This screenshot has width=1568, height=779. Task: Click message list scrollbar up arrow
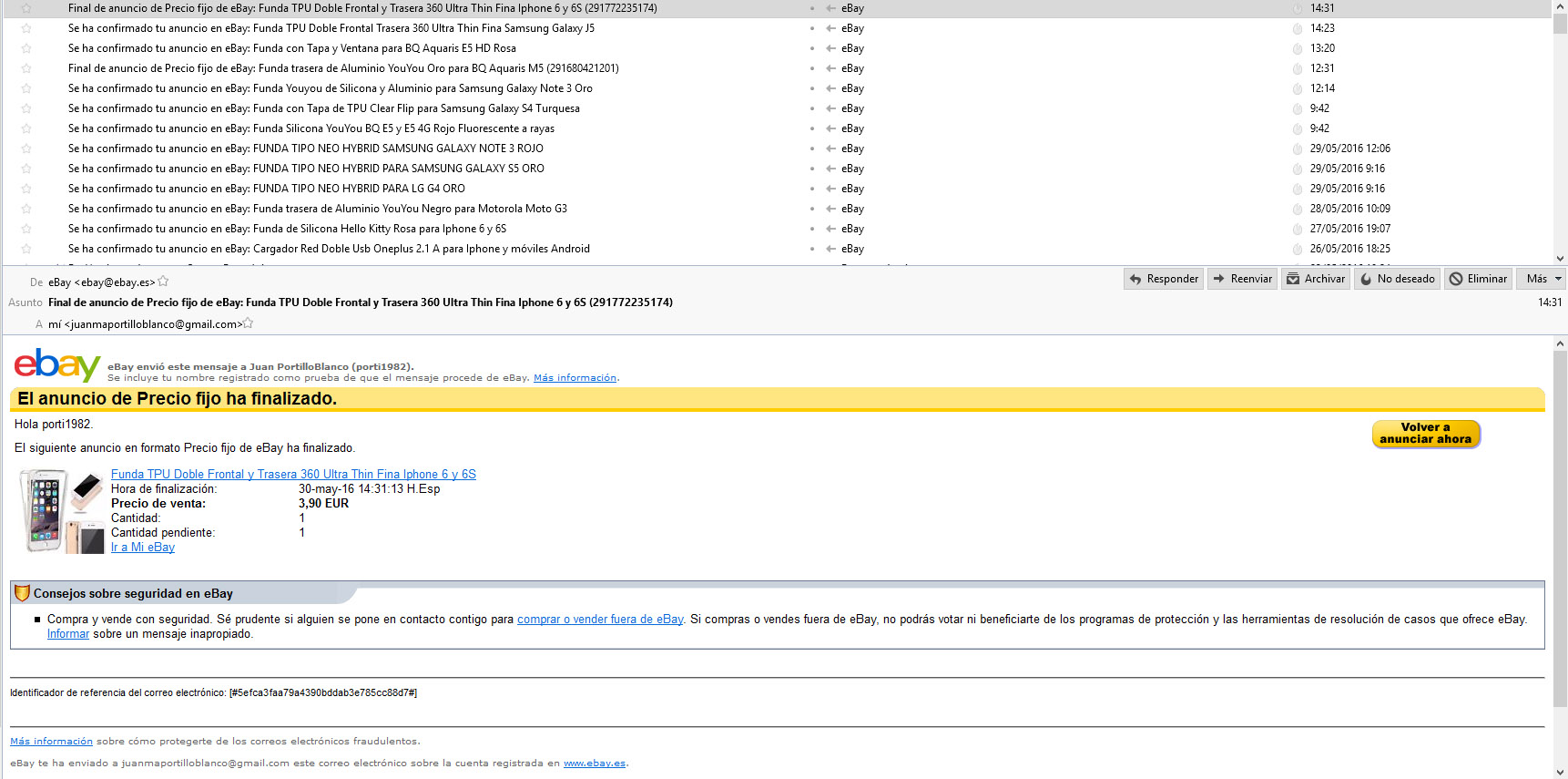[x=1560, y=6]
